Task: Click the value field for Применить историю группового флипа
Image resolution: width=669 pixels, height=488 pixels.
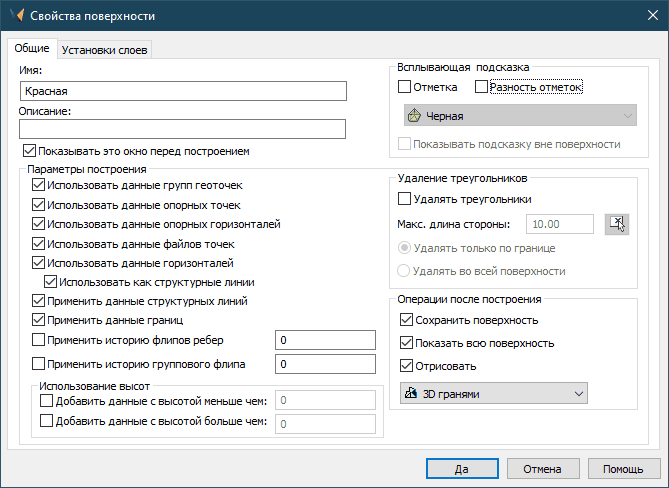Action: [324, 364]
